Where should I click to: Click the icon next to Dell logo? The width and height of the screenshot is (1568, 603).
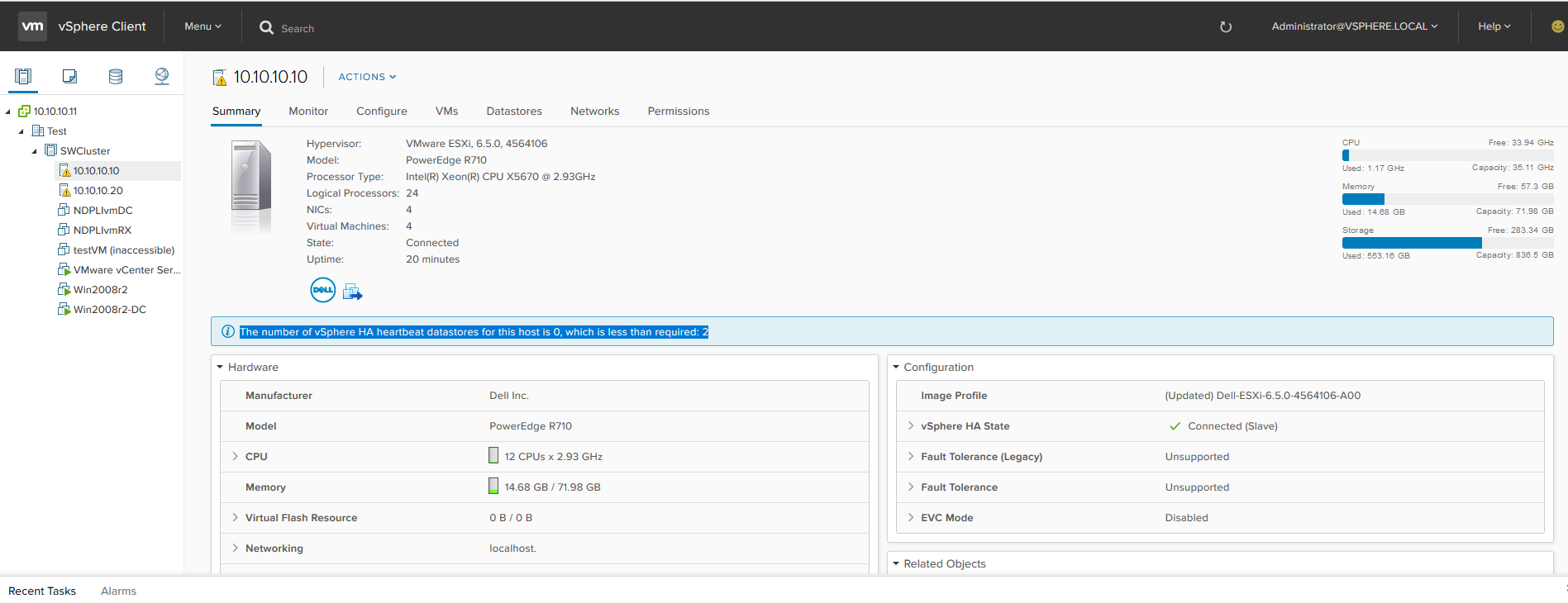[x=353, y=292]
